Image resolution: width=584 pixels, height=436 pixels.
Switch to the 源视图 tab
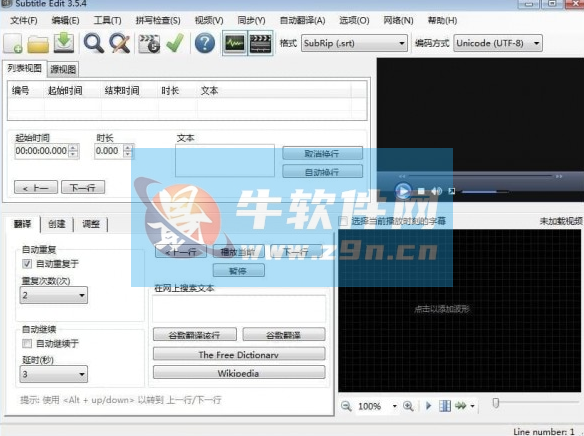coord(63,69)
